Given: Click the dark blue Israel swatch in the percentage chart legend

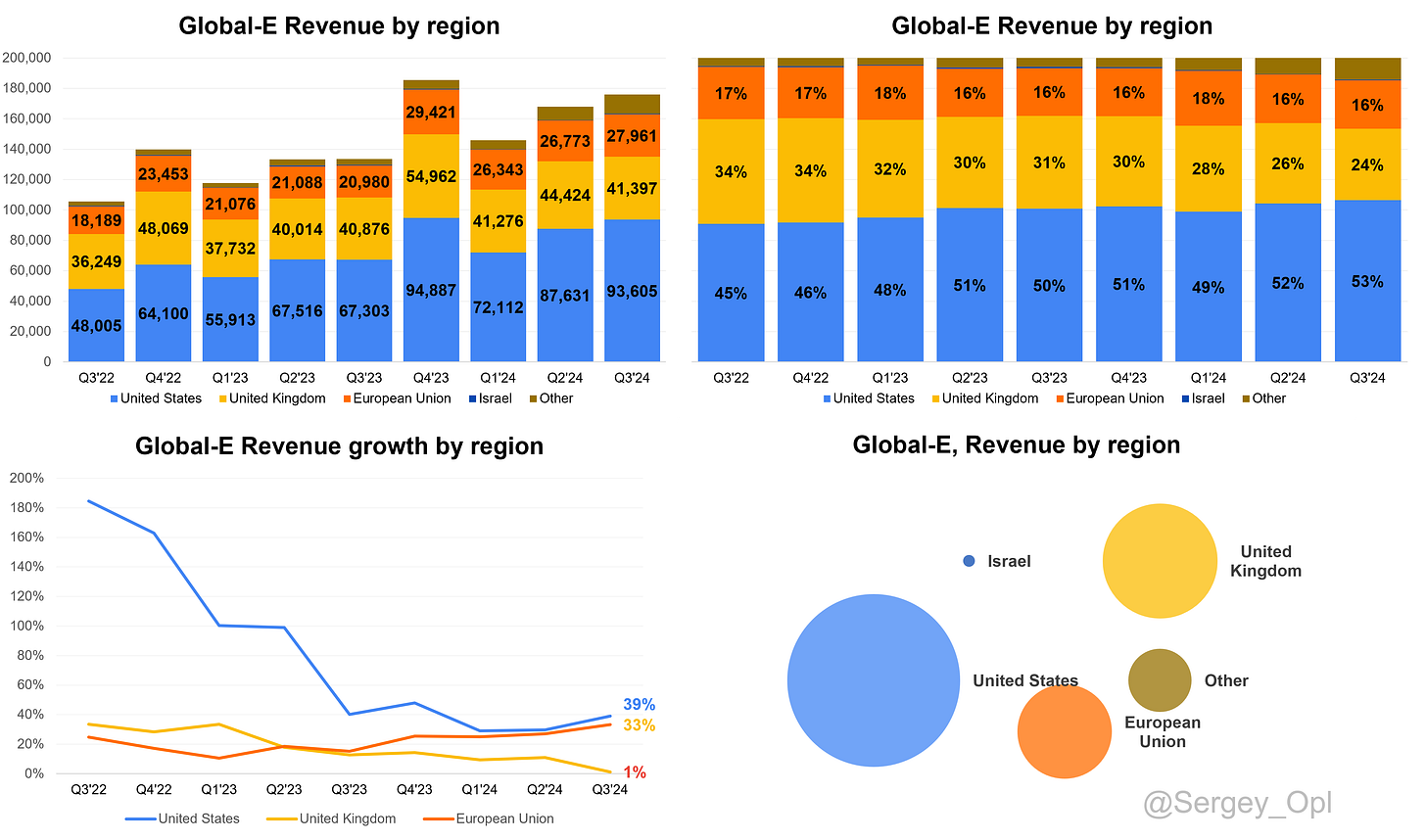Looking at the screenshot, I should [x=1185, y=398].
